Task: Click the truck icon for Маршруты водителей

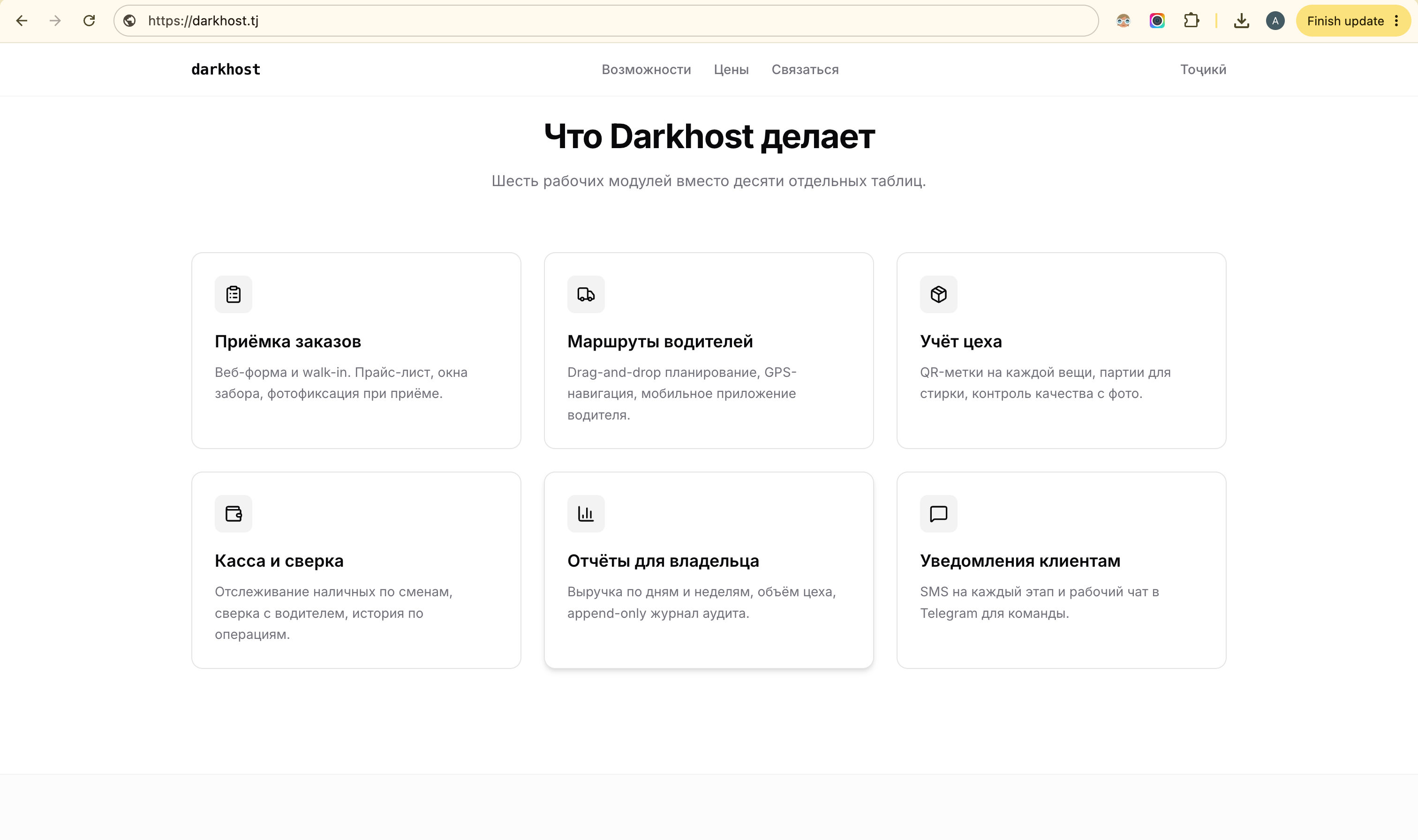Action: [x=586, y=294]
